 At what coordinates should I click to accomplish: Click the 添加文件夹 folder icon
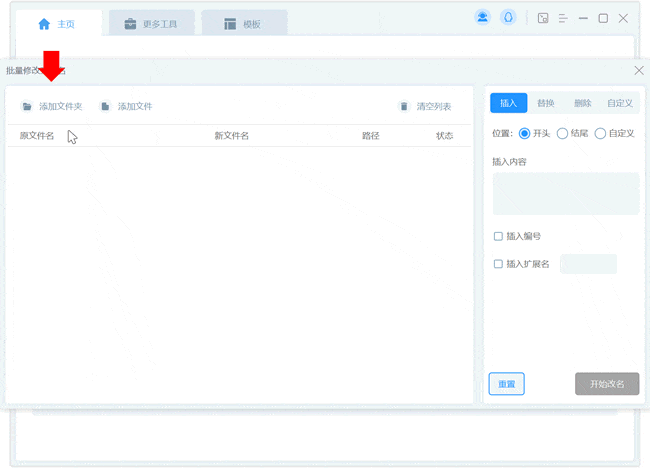click(28, 106)
